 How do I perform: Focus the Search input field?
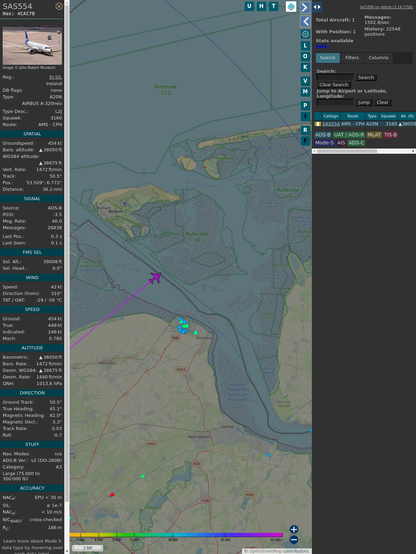[335, 77]
